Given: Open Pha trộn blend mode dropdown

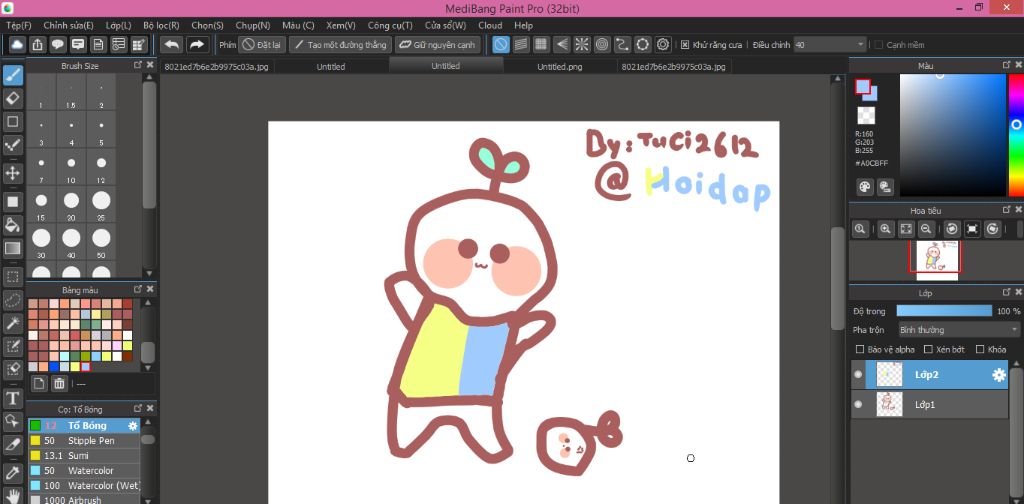Looking at the screenshot, I should pyautogui.click(x=959, y=330).
